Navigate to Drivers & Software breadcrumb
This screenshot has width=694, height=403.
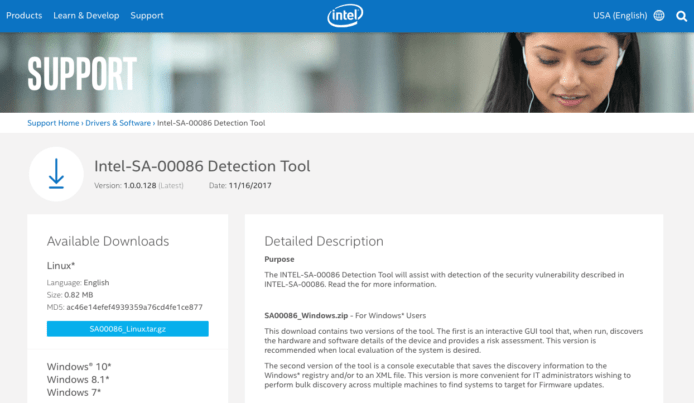click(x=117, y=123)
